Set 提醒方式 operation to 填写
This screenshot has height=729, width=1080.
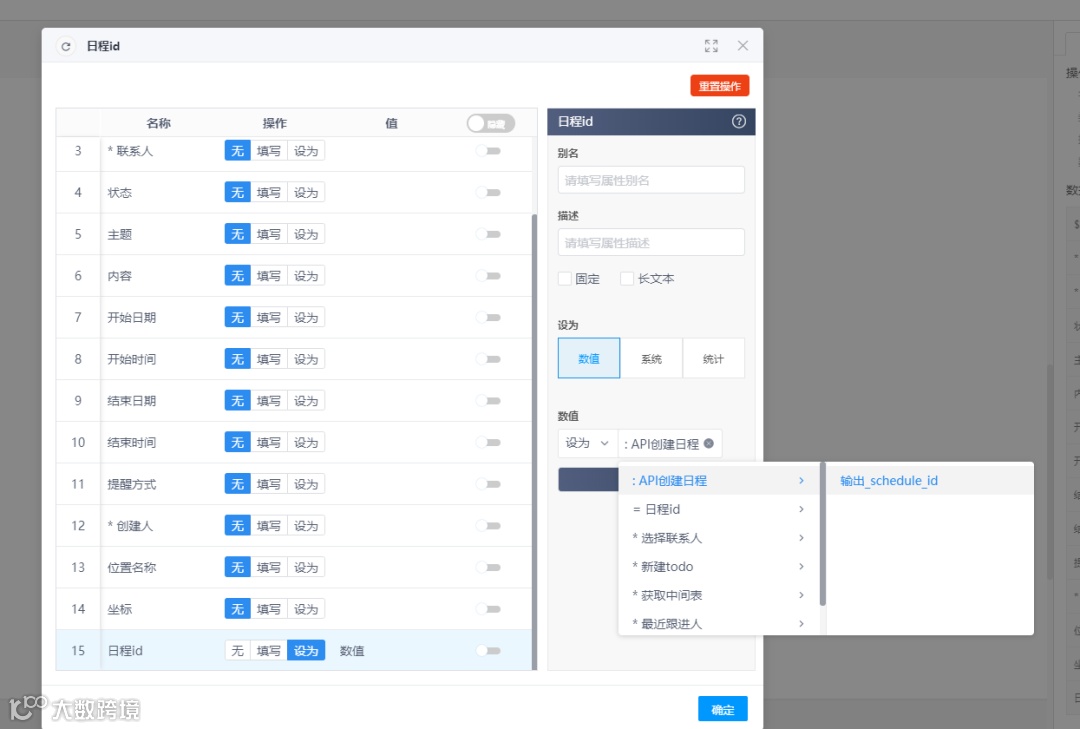pyautogui.click(x=269, y=484)
